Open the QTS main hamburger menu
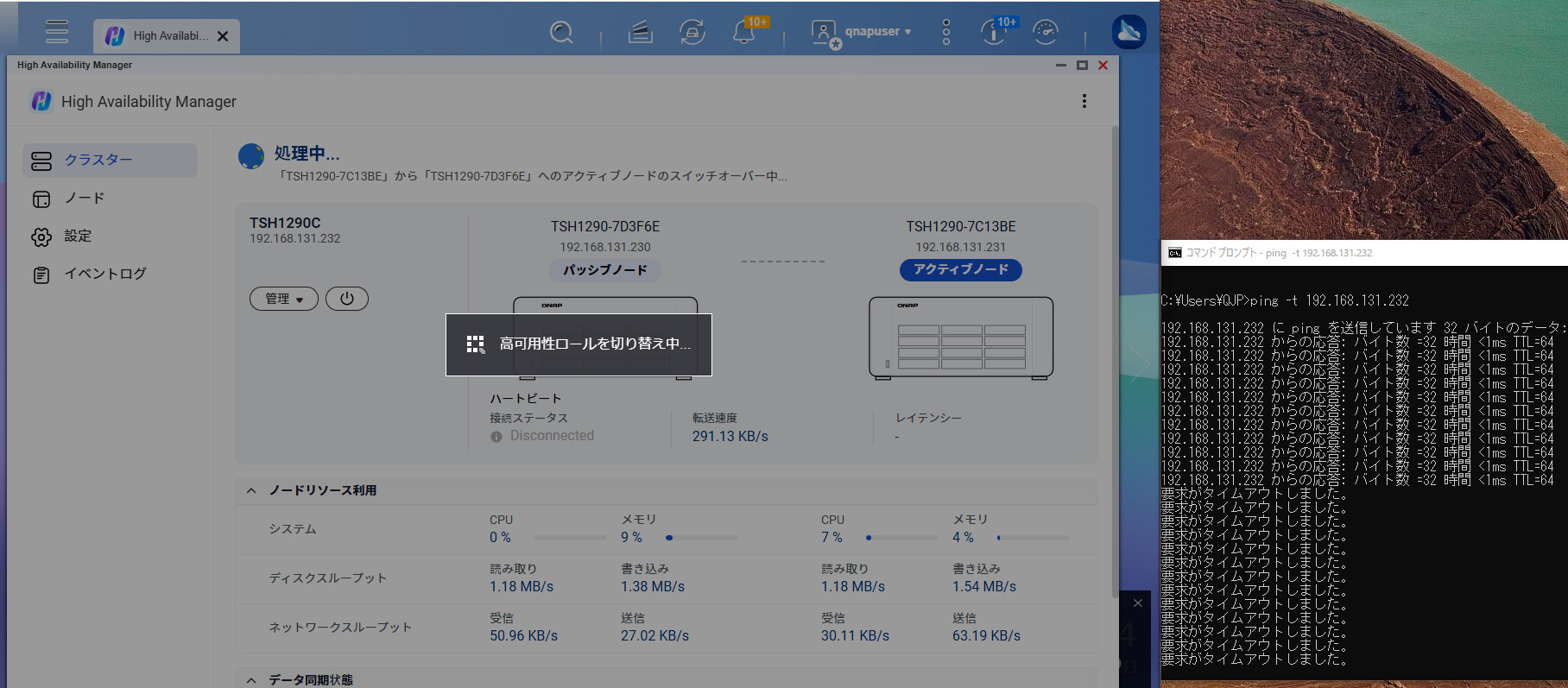The height and width of the screenshot is (688, 1568). click(57, 32)
